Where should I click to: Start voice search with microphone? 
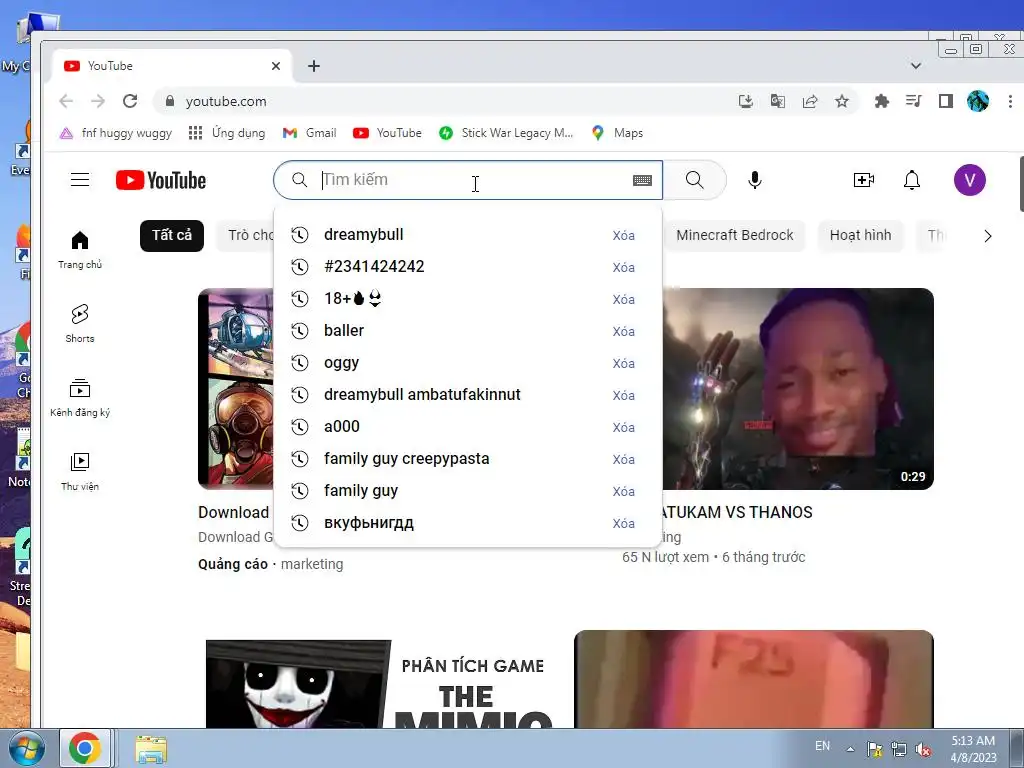click(x=754, y=180)
